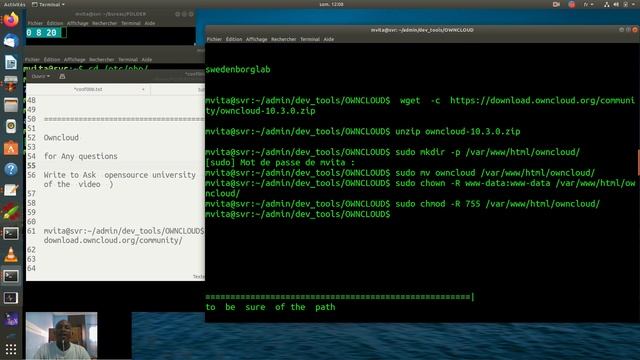Open the upper Terminal dock icon
Image resolution: width=640 pixels, height=360 pixels.
tap(11, 233)
